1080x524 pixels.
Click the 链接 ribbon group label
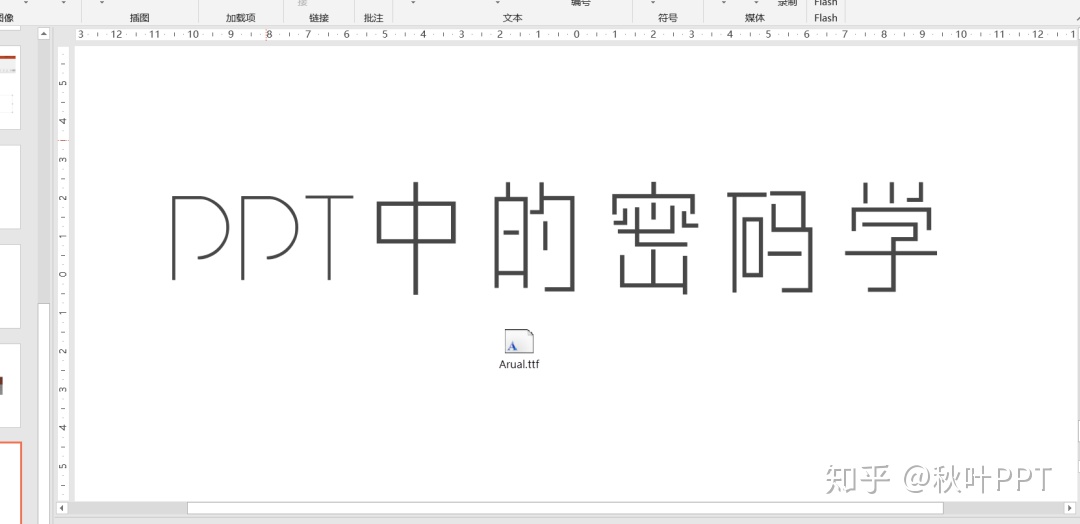coord(319,18)
